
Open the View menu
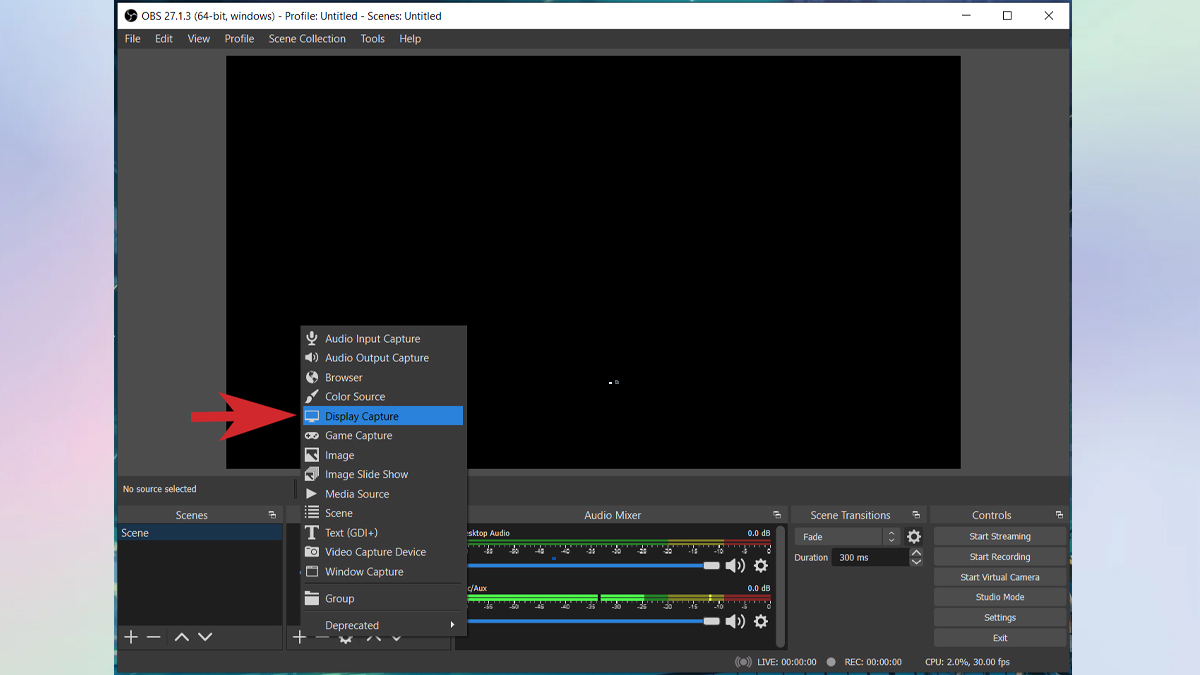tap(199, 39)
